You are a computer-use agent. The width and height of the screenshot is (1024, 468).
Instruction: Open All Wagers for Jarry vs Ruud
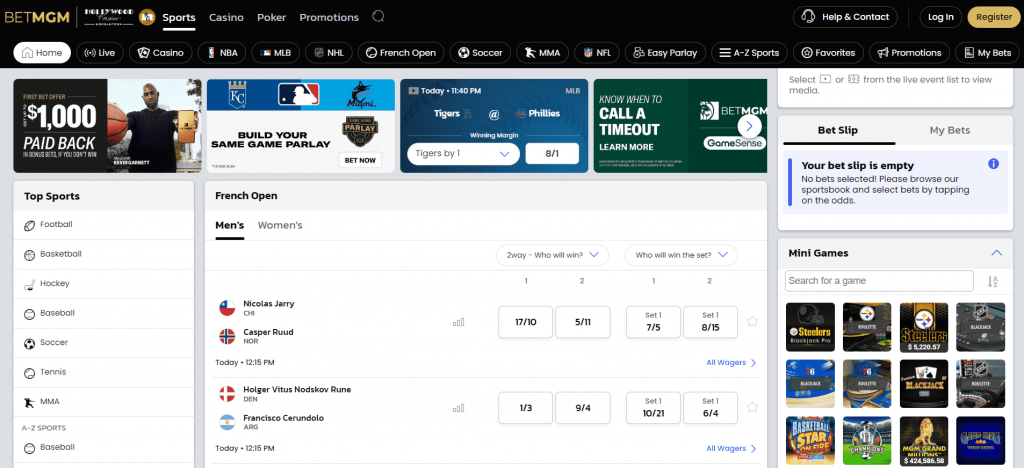pyautogui.click(x=731, y=363)
